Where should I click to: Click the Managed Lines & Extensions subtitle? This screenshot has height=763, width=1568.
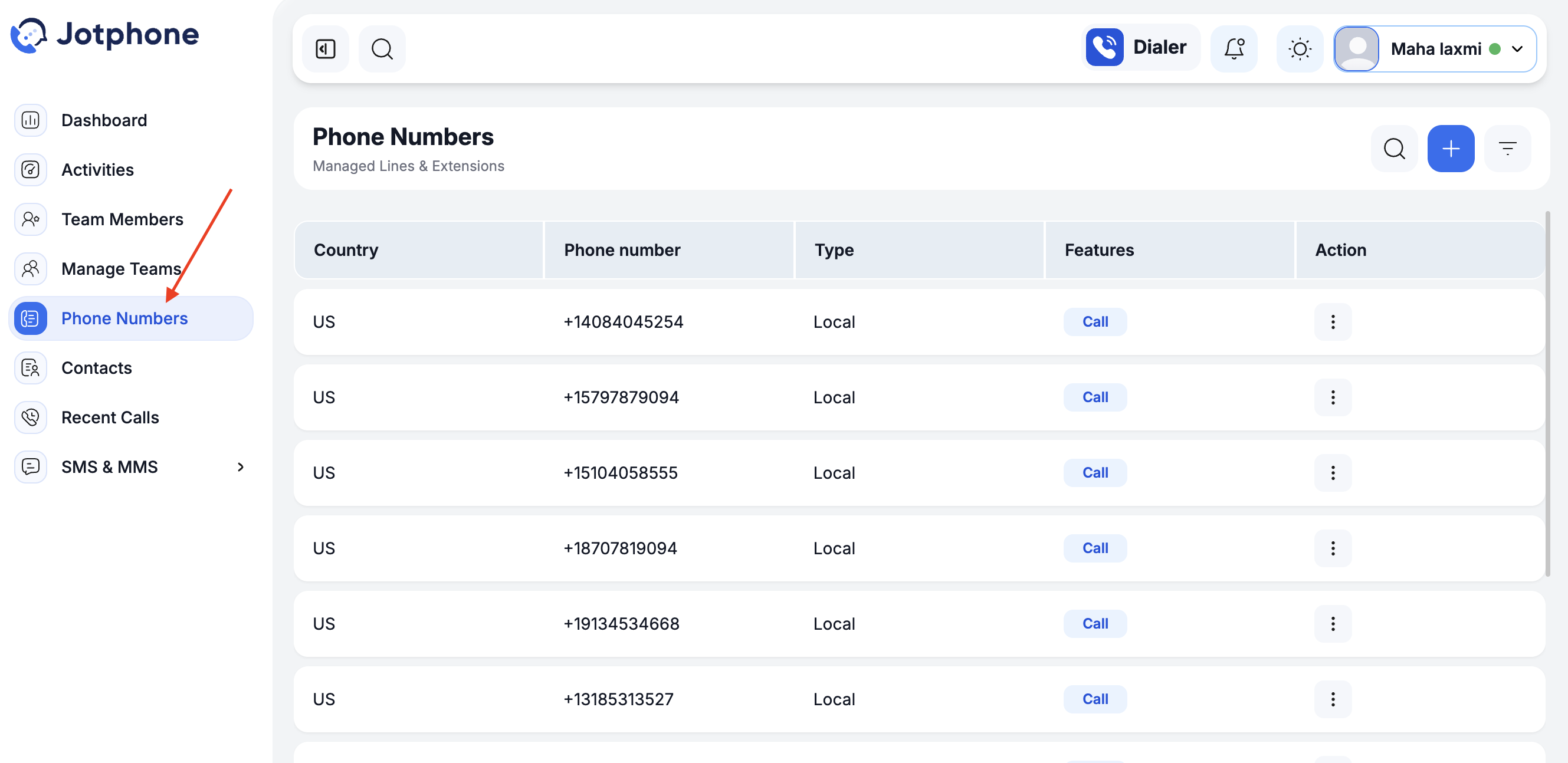pos(408,166)
